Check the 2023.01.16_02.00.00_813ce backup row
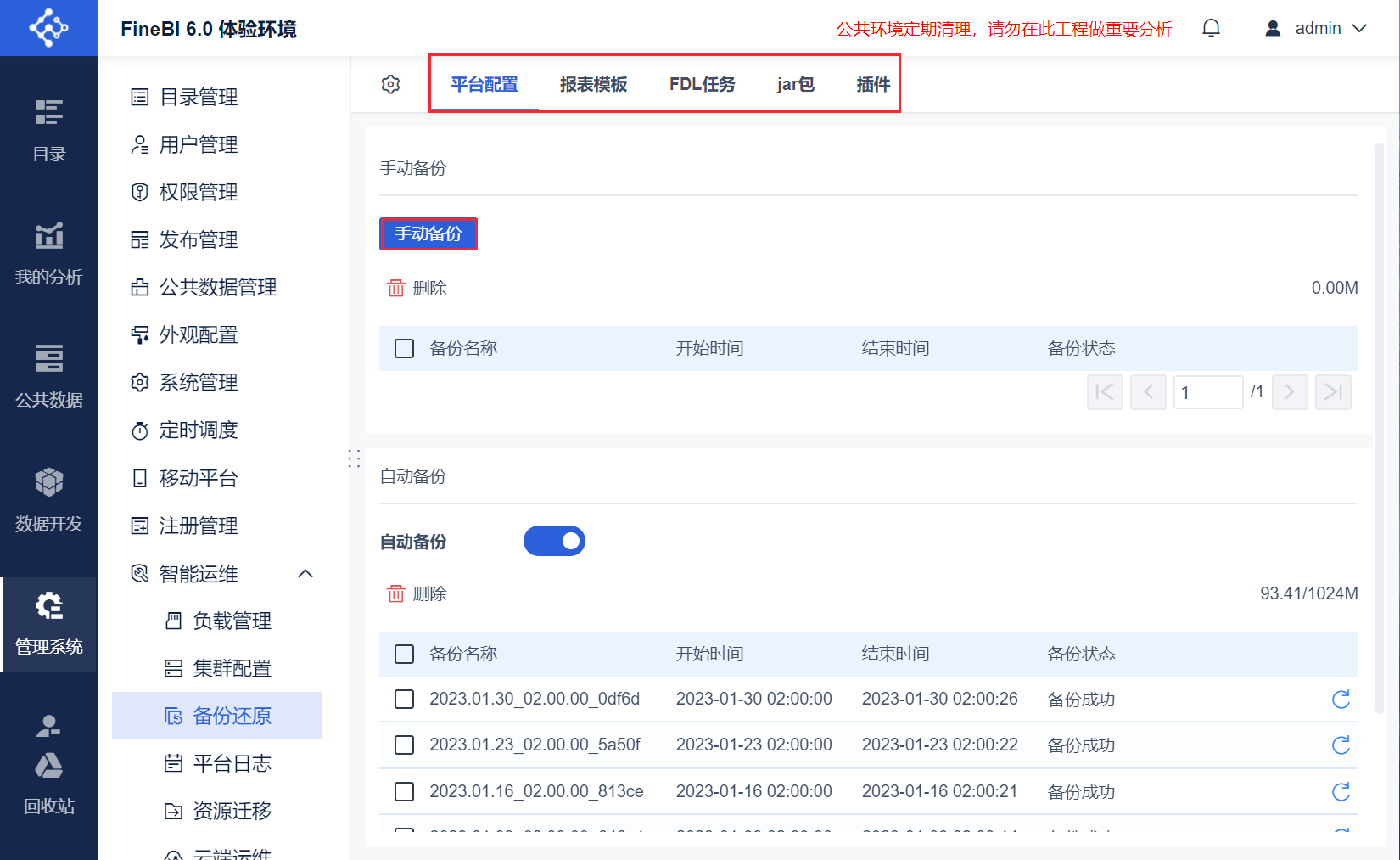Viewport: 1400px width, 860px height. (x=404, y=791)
